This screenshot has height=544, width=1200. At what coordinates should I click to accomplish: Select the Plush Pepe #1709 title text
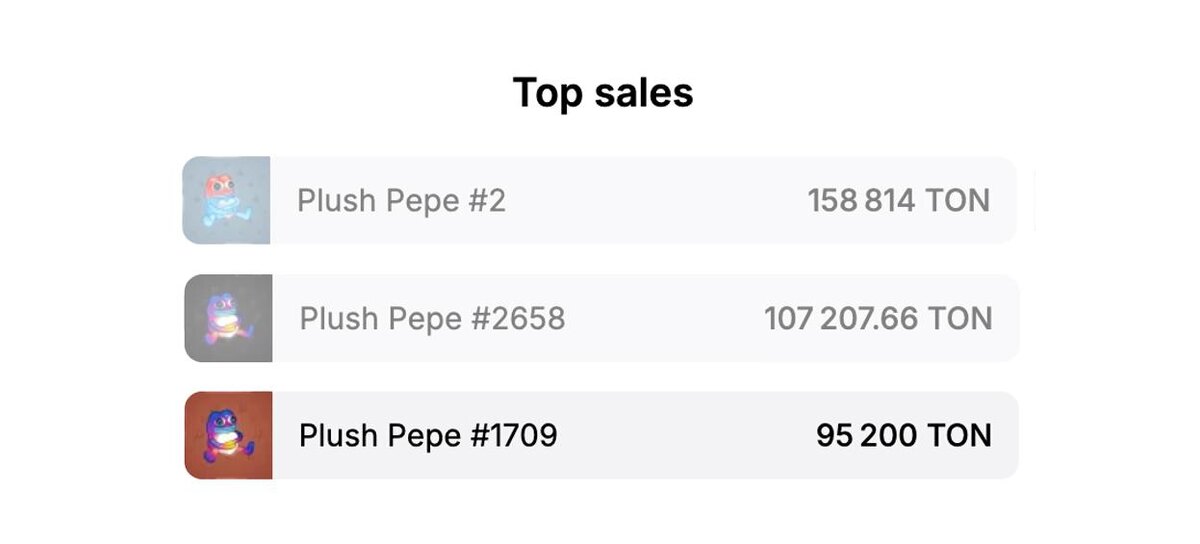tap(428, 436)
